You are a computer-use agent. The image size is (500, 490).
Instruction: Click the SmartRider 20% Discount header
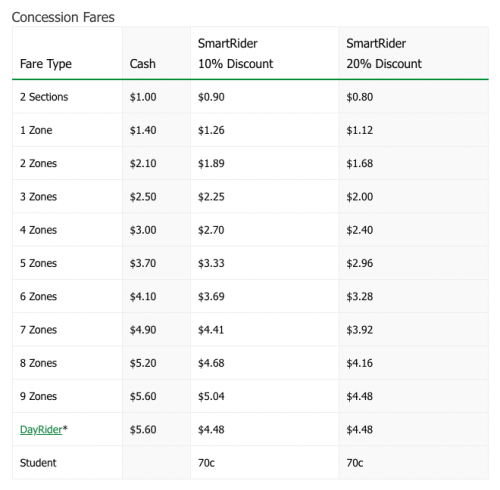coord(384,53)
